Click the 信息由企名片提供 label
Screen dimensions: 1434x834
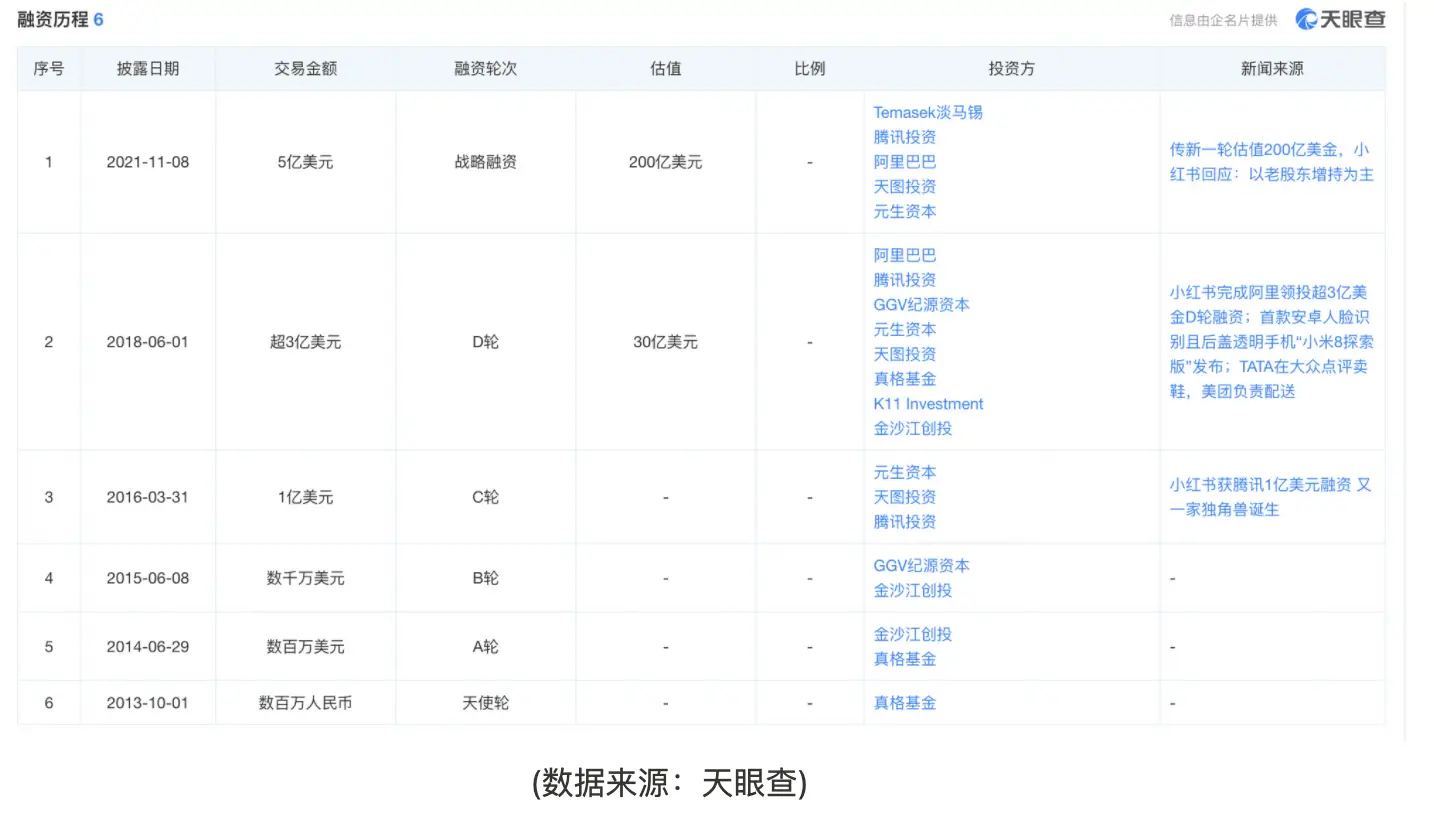pos(1223,20)
